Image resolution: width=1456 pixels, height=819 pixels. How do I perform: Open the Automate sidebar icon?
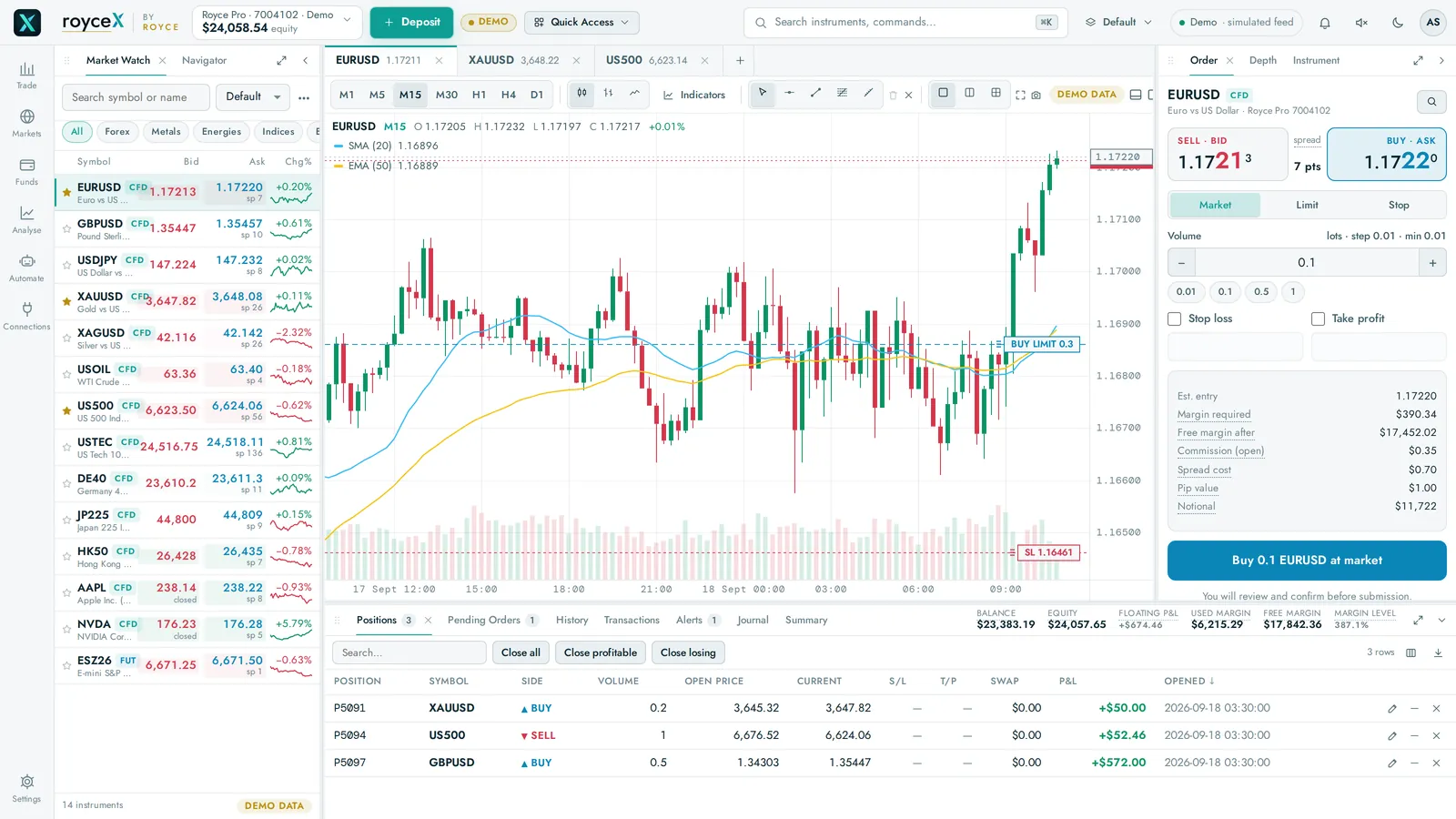(26, 268)
